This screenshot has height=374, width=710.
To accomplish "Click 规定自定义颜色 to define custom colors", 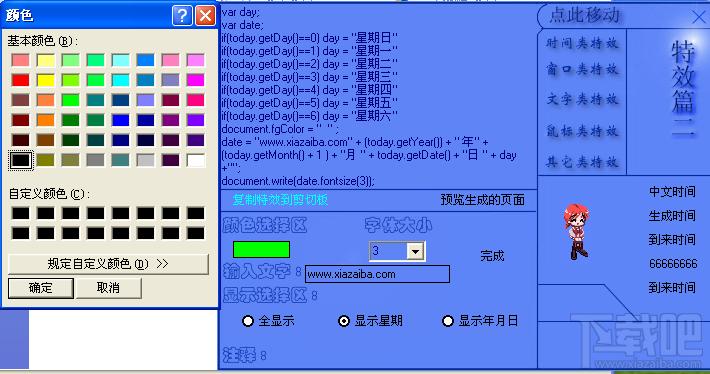I will pos(108,264).
